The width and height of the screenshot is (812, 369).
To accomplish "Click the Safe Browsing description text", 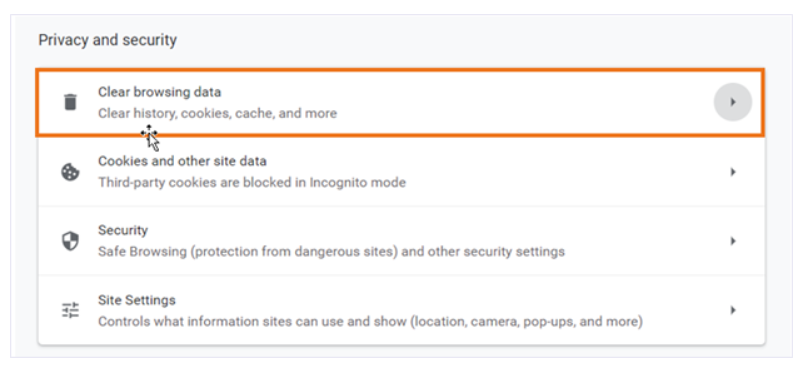I will click(x=331, y=252).
